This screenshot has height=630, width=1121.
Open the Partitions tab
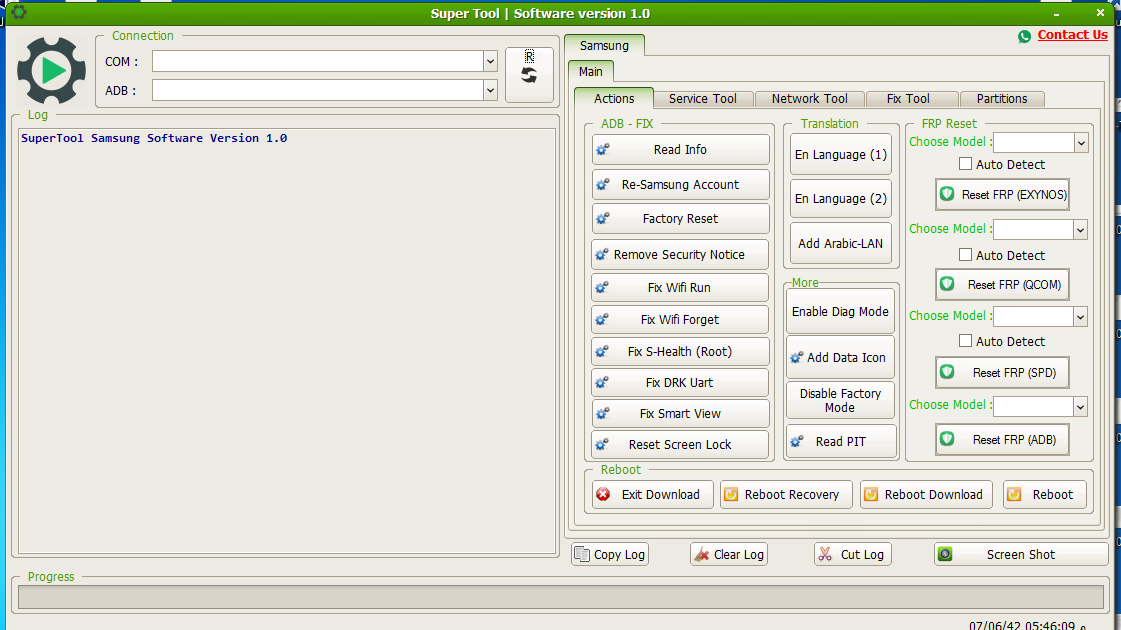coord(1002,99)
